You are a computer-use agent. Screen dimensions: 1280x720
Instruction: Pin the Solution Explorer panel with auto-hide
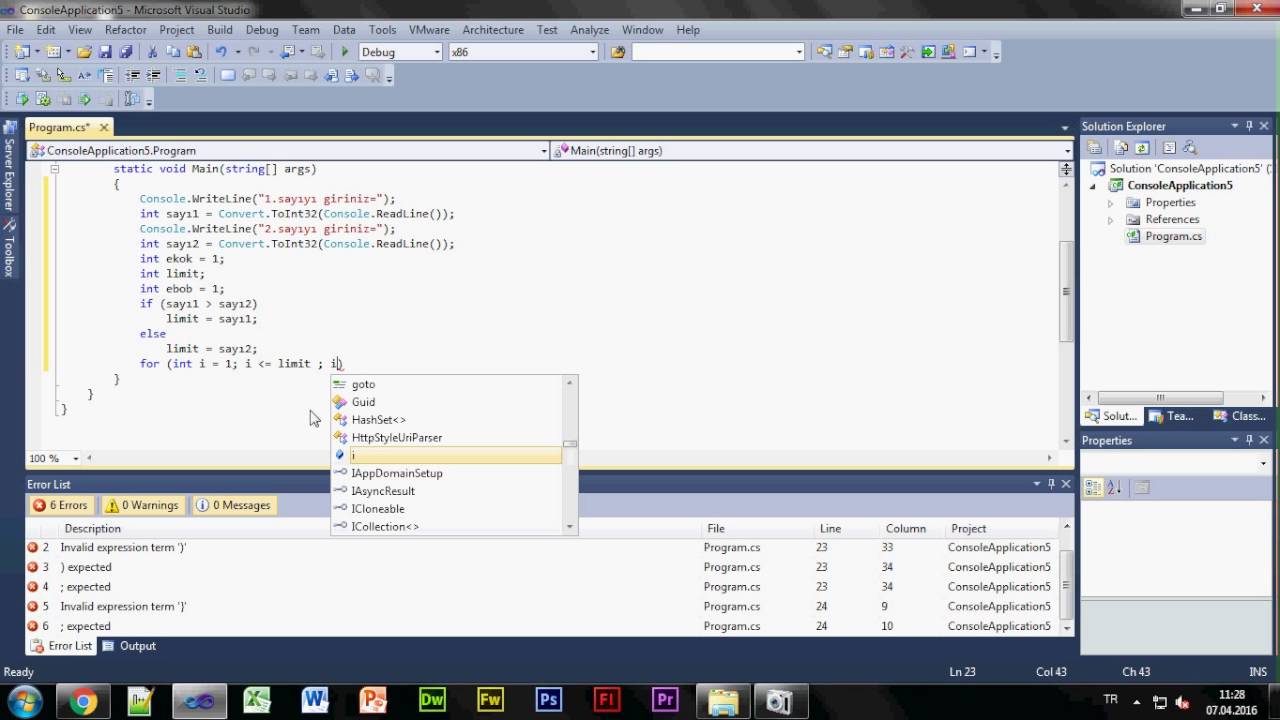pos(1249,126)
